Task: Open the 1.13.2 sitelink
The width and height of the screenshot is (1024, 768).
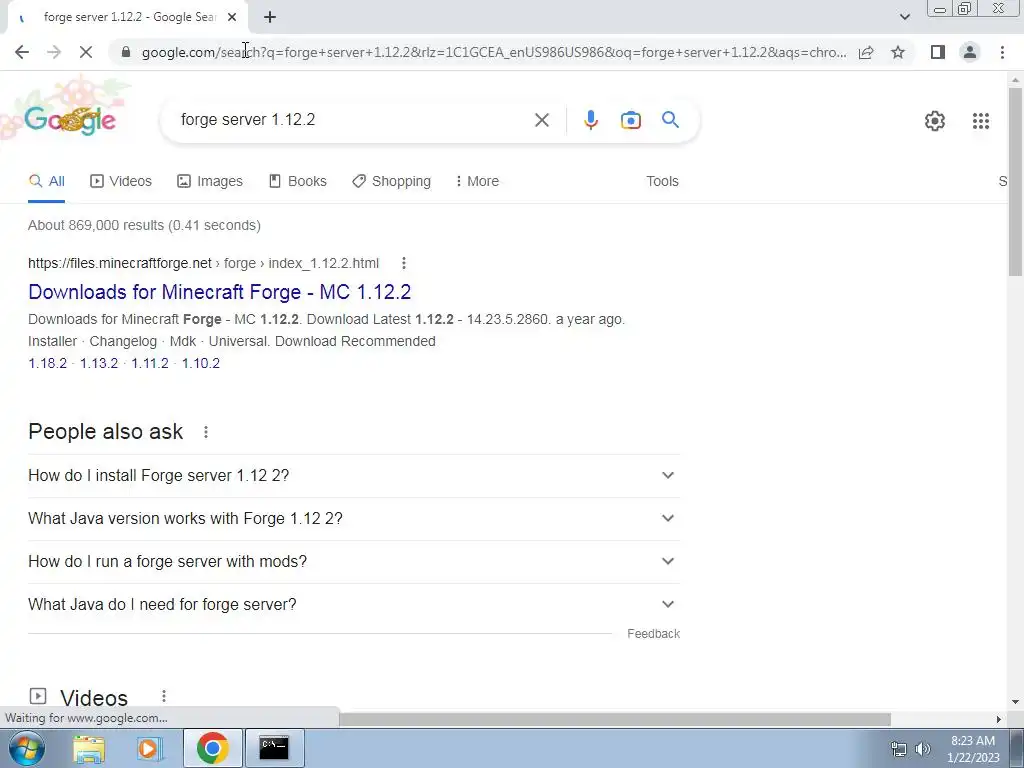Action: (99, 364)
